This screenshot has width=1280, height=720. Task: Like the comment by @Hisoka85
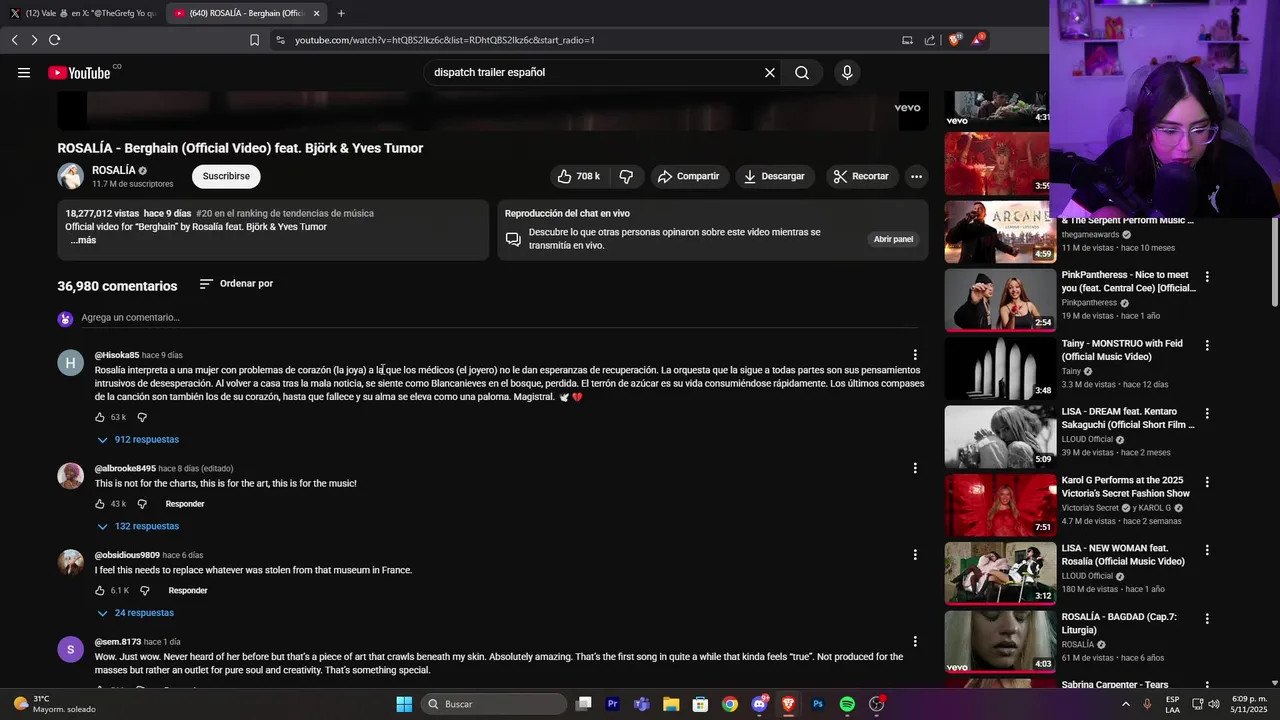[100, 417]
